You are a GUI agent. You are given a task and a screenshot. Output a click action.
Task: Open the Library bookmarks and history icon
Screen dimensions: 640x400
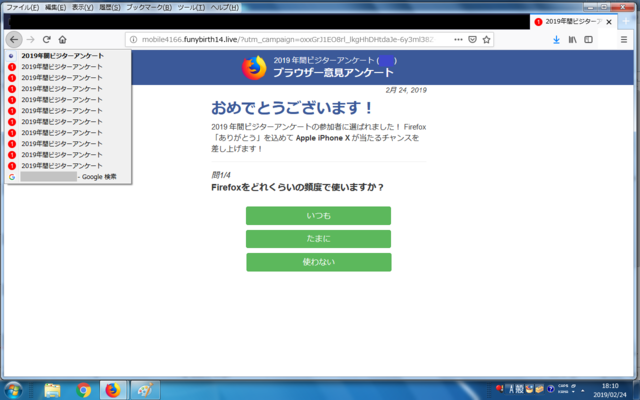573,40
